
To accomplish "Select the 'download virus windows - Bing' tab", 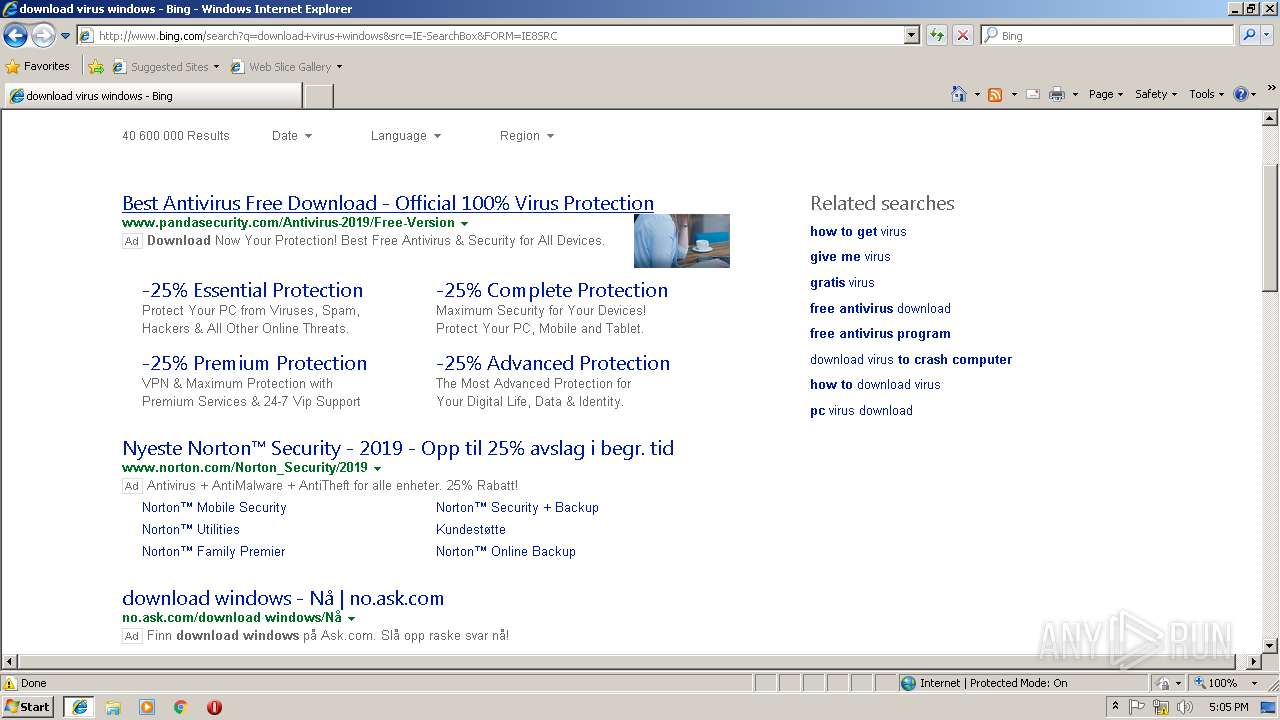I will (152, 96).
